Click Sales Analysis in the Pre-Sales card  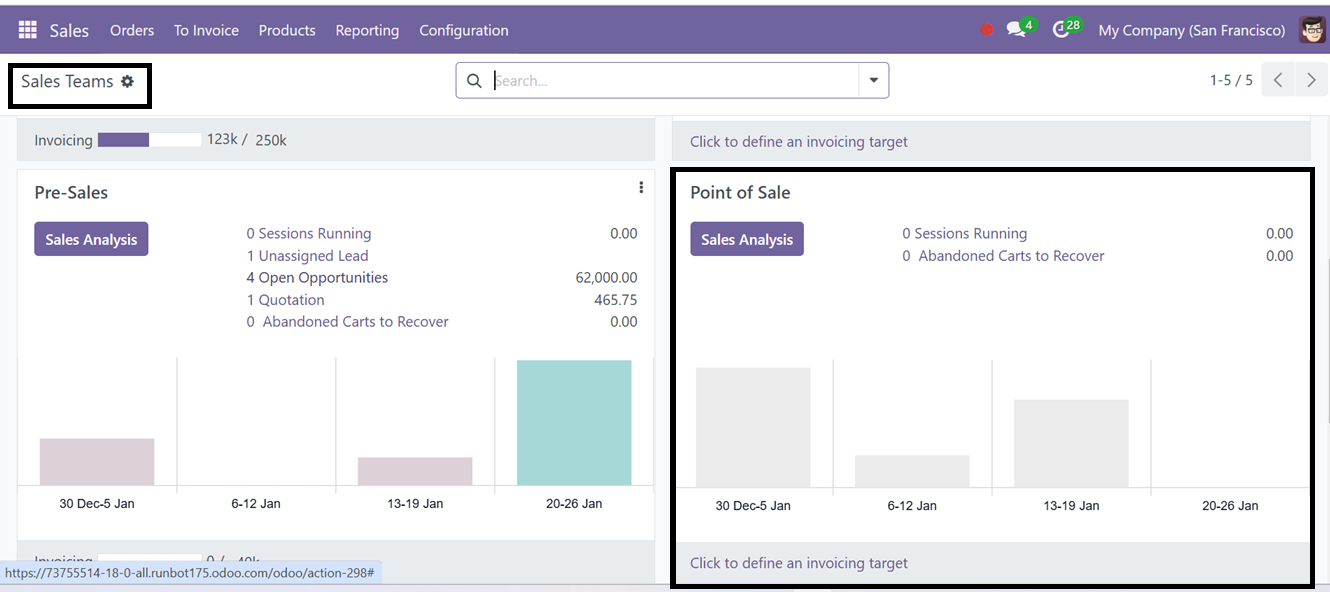point(91,239)
